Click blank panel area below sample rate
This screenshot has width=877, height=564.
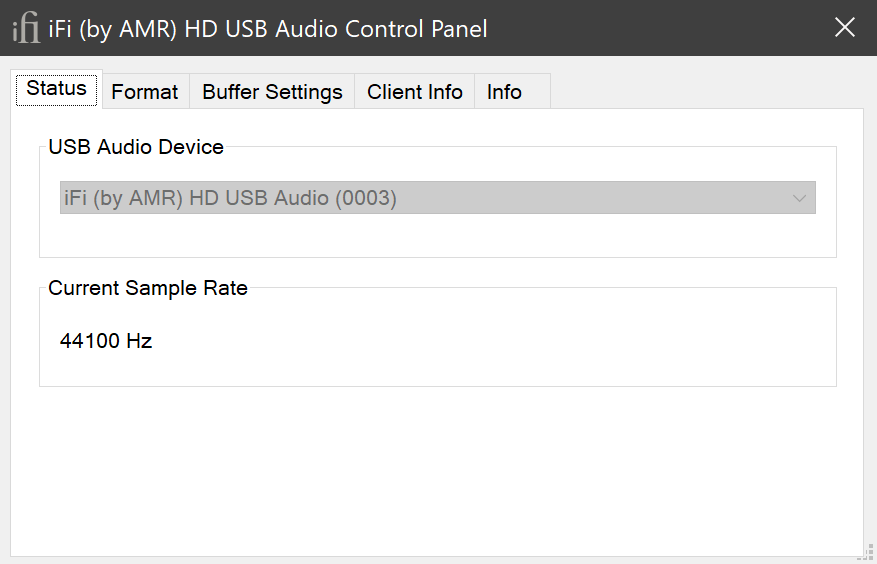pyautogui.click(x=437, y=470)
